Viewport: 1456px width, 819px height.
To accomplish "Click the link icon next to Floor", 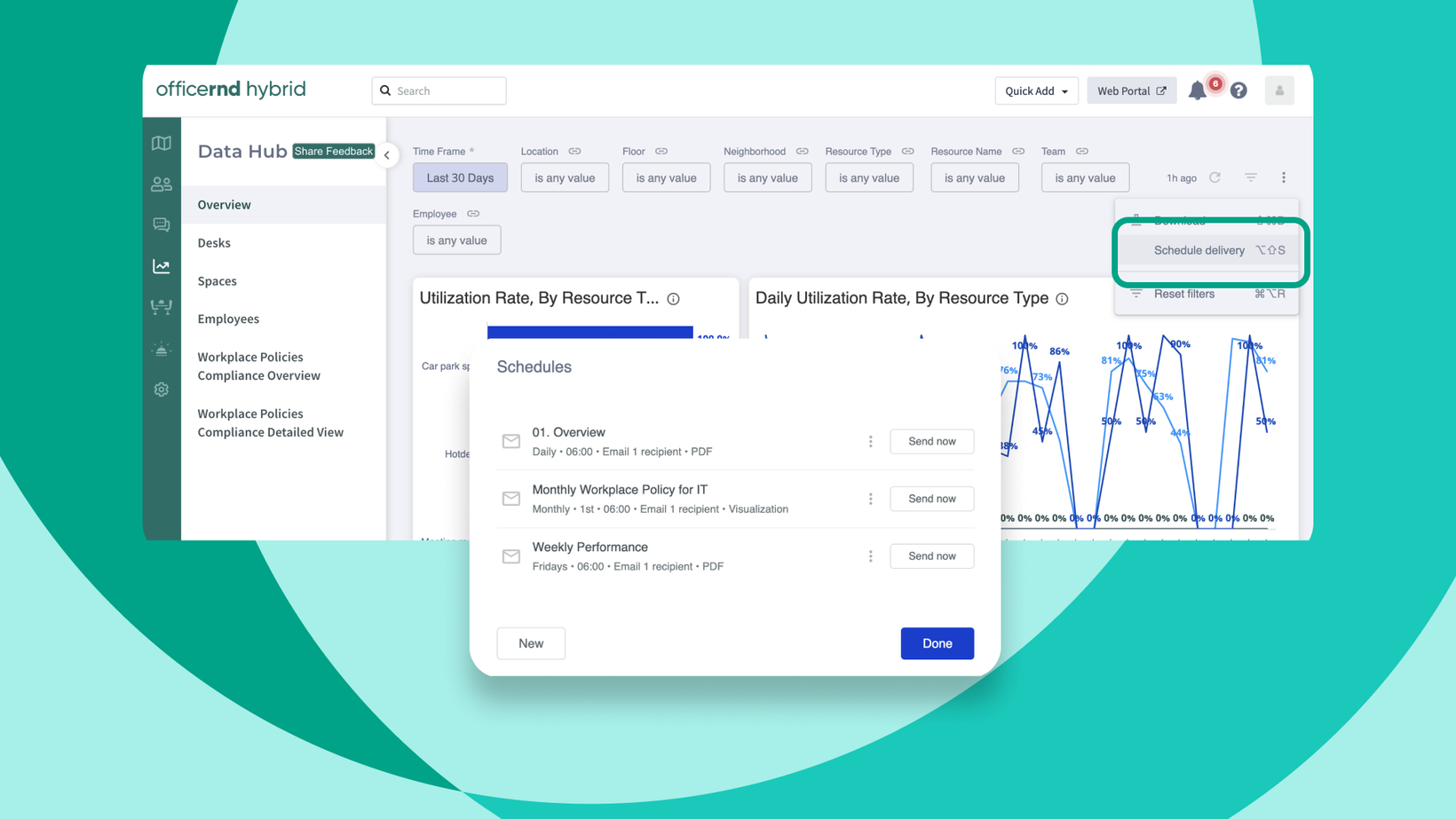I will (661, 152).
